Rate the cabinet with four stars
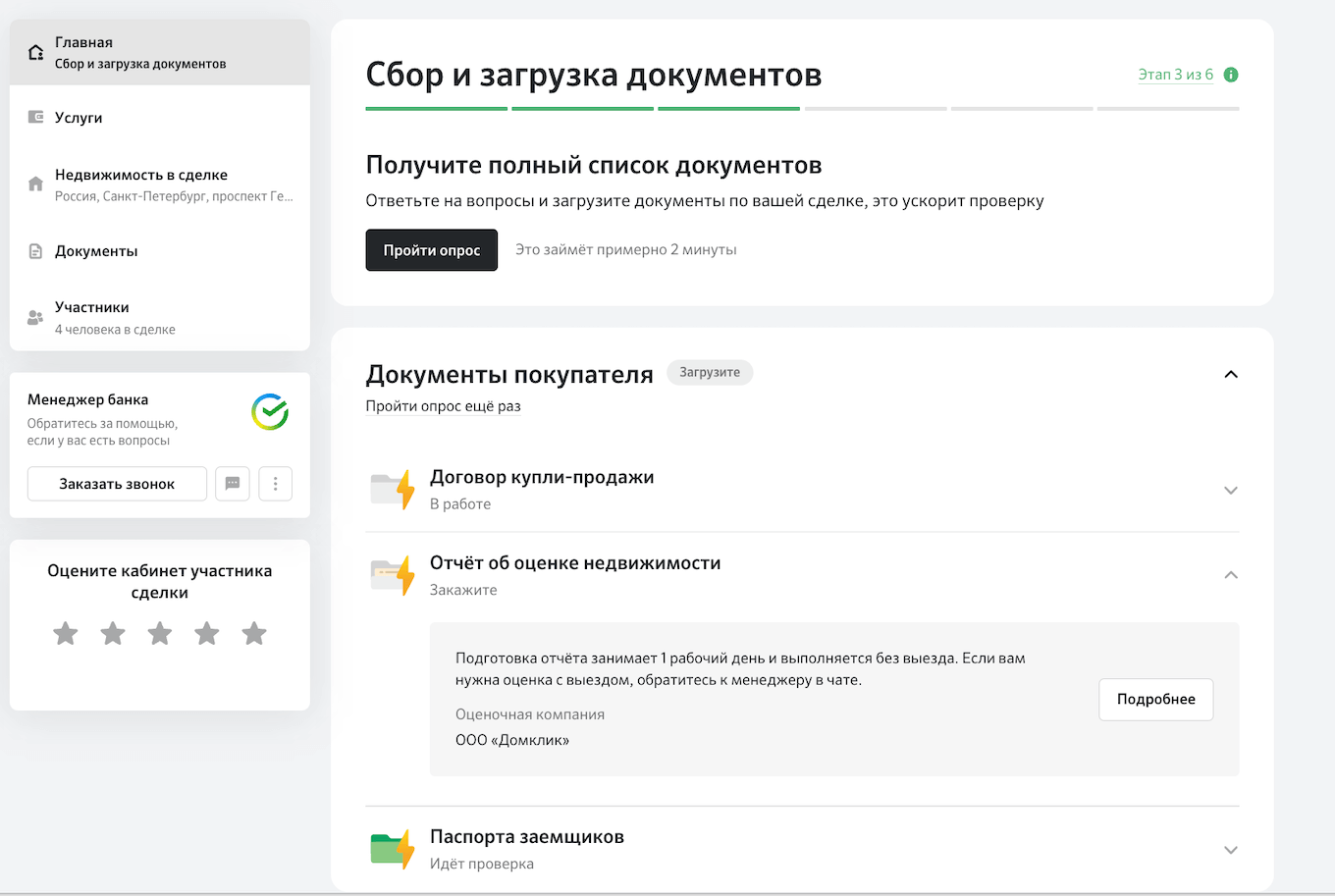Image resolution: width=1335 pixels, height=896 pixels. pyautogui.click(x=207, y=633)
